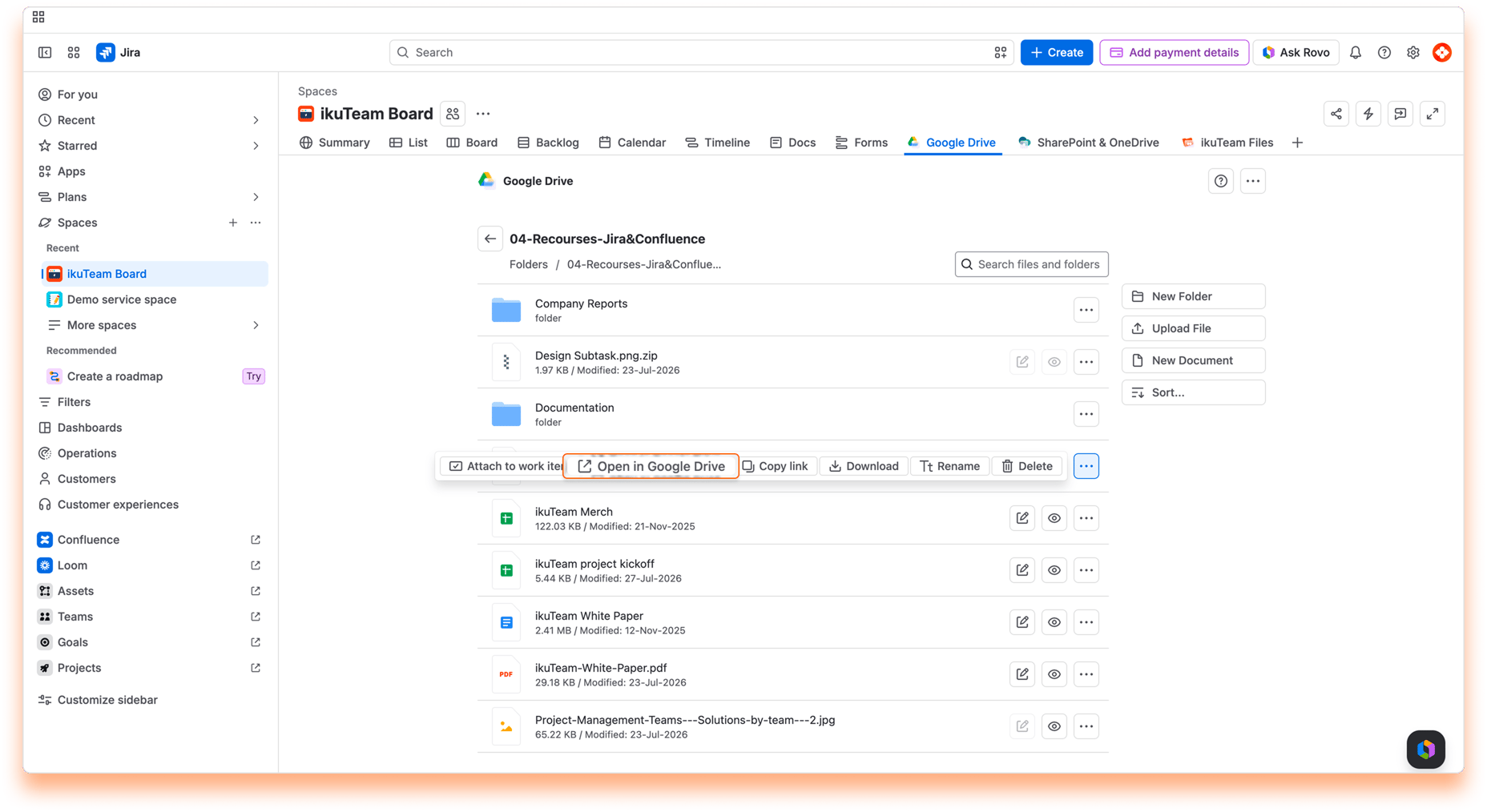Viewport: 1487px width, 812px height.
Task: Click the share icon for ikuTeam Board
Action: pyautogui.click(x=1336, y=114)
